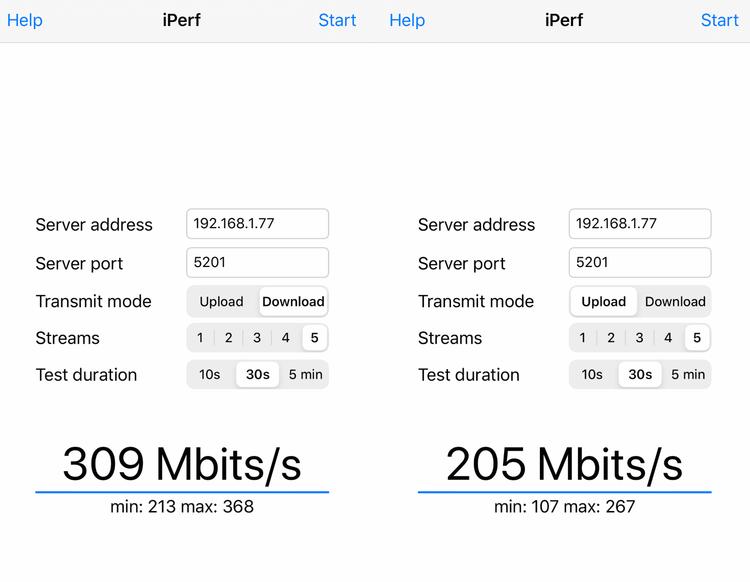
Task: Click Server port field in the 205 Mbits/s panel
Action: click(x=640, y=263)
